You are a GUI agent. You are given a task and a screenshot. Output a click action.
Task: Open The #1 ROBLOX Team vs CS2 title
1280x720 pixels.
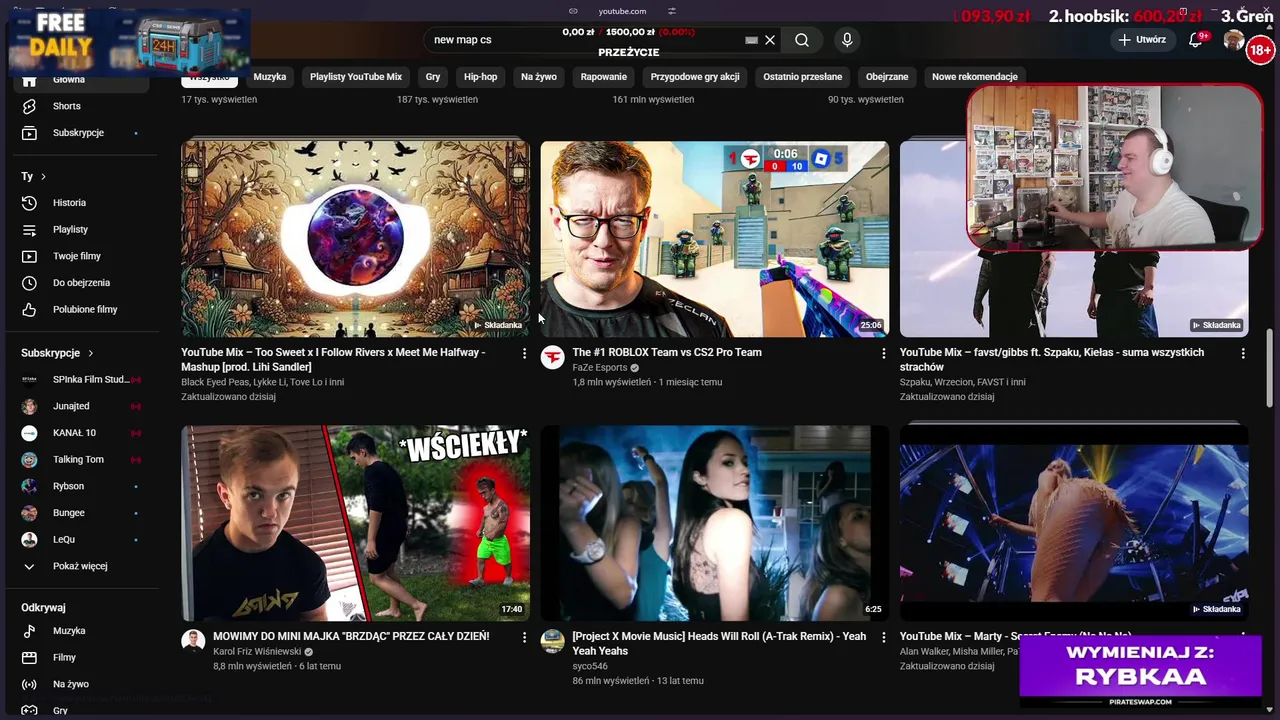point(667,352)
